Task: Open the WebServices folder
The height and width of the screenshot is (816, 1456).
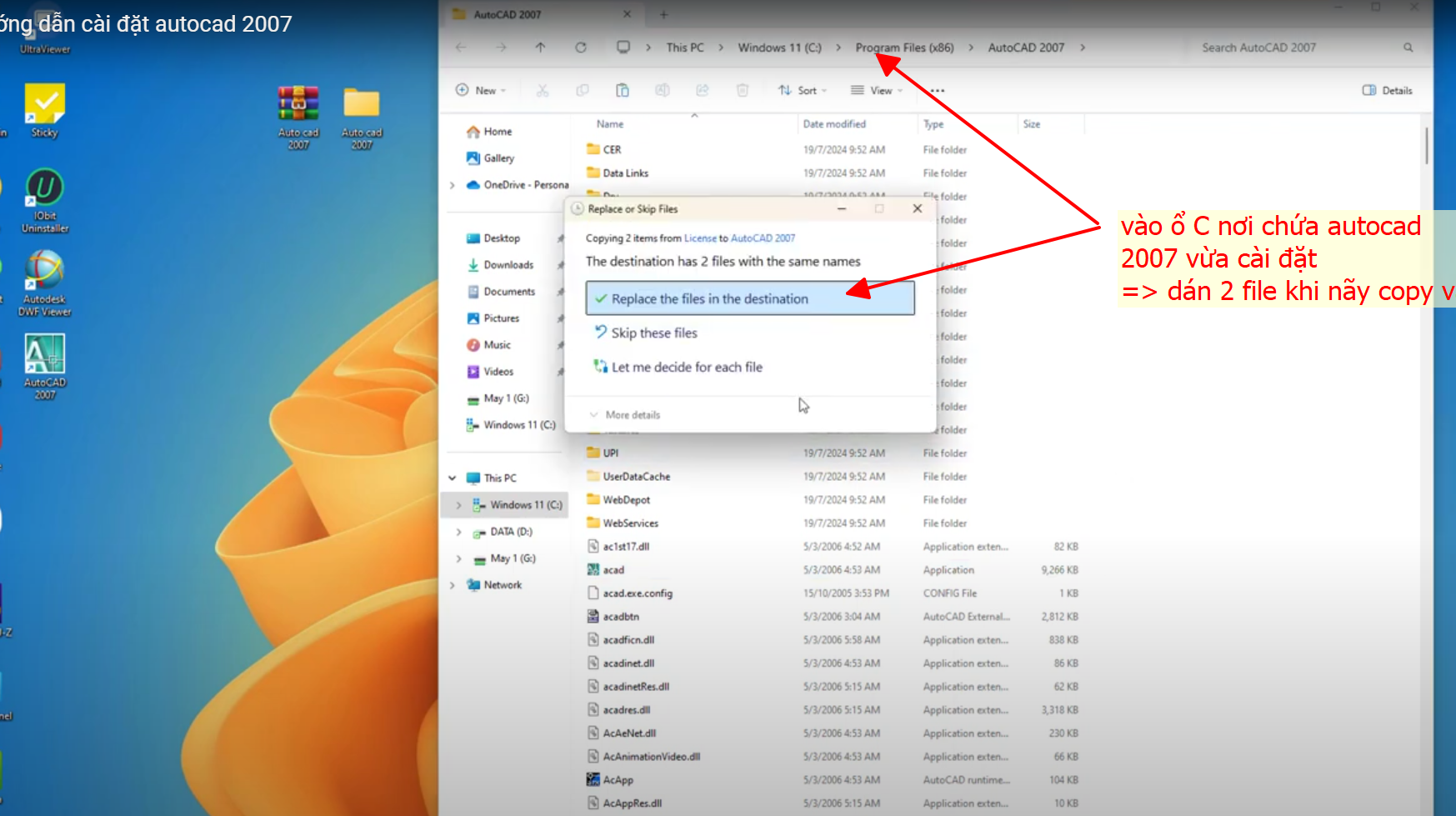Action: click(x=623, y=523)
